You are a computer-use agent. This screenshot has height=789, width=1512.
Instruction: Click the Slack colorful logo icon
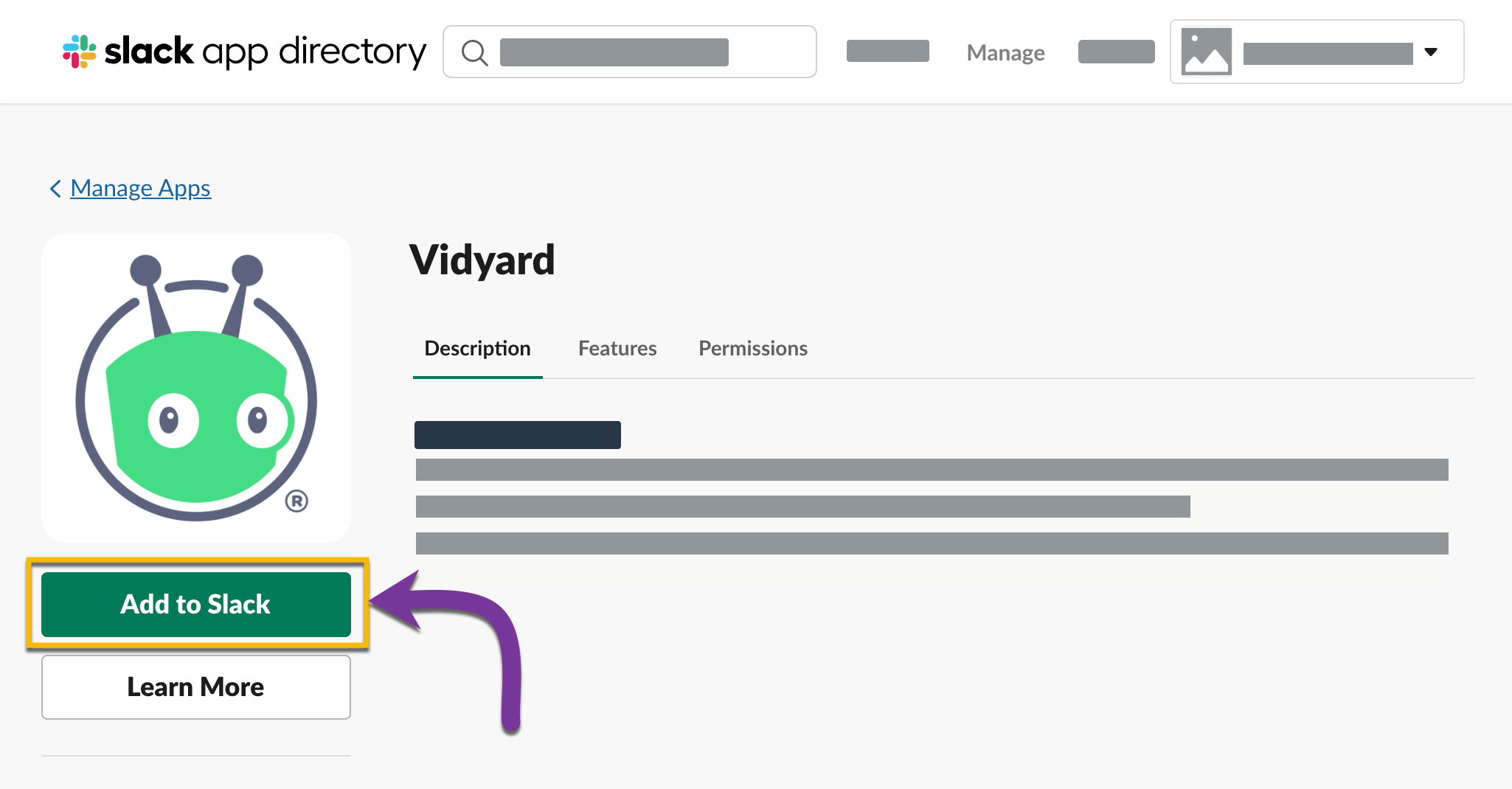80,52
